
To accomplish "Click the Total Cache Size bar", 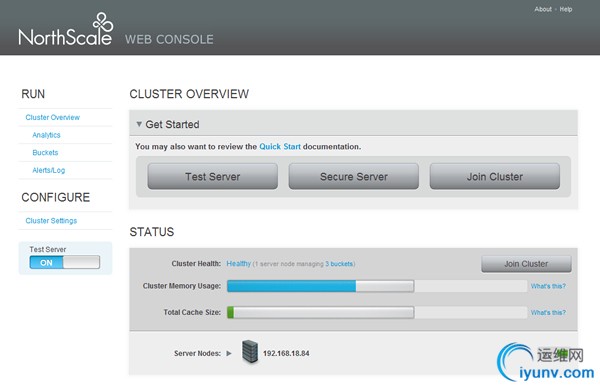I will click(320, 312).
